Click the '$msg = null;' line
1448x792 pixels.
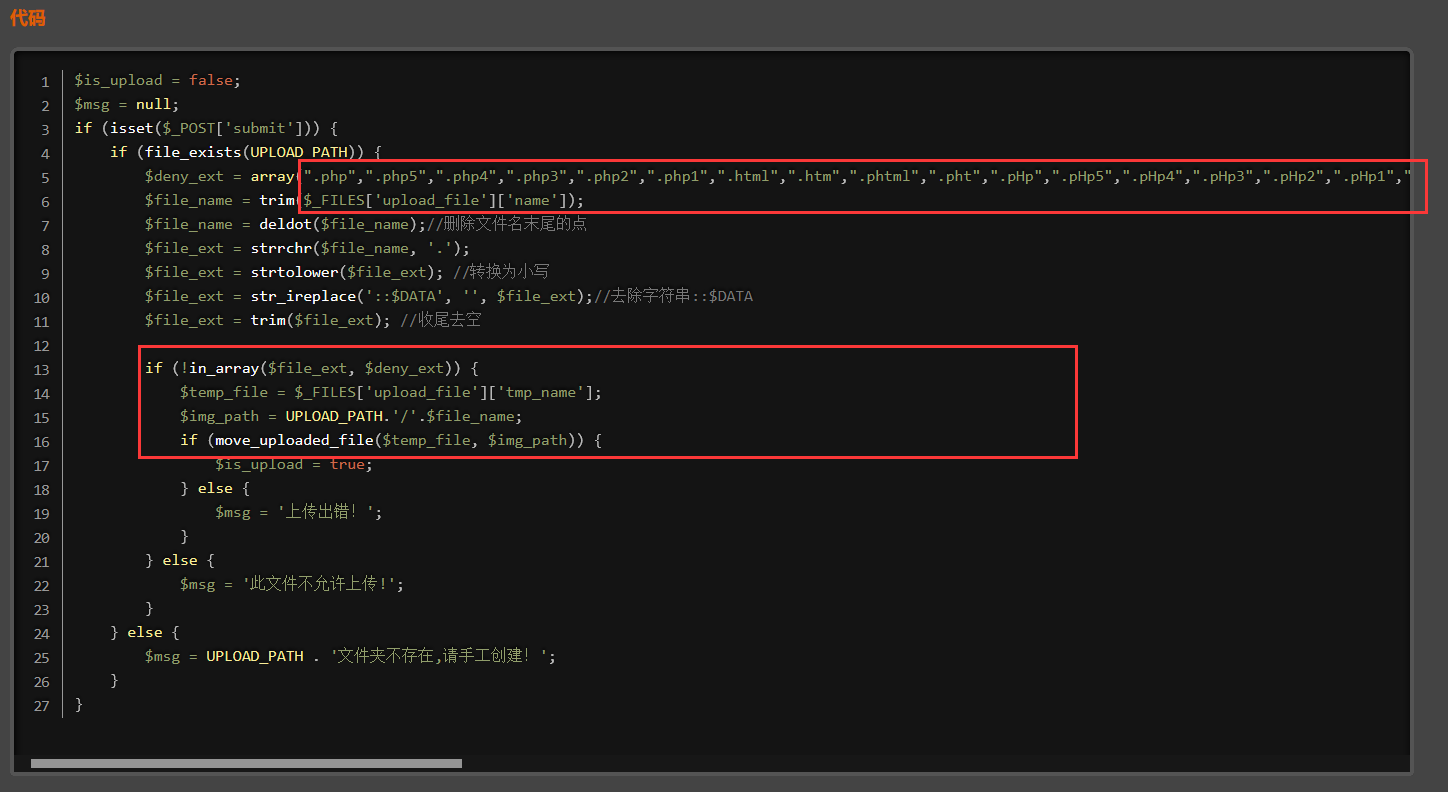click(x=127, y=104)
